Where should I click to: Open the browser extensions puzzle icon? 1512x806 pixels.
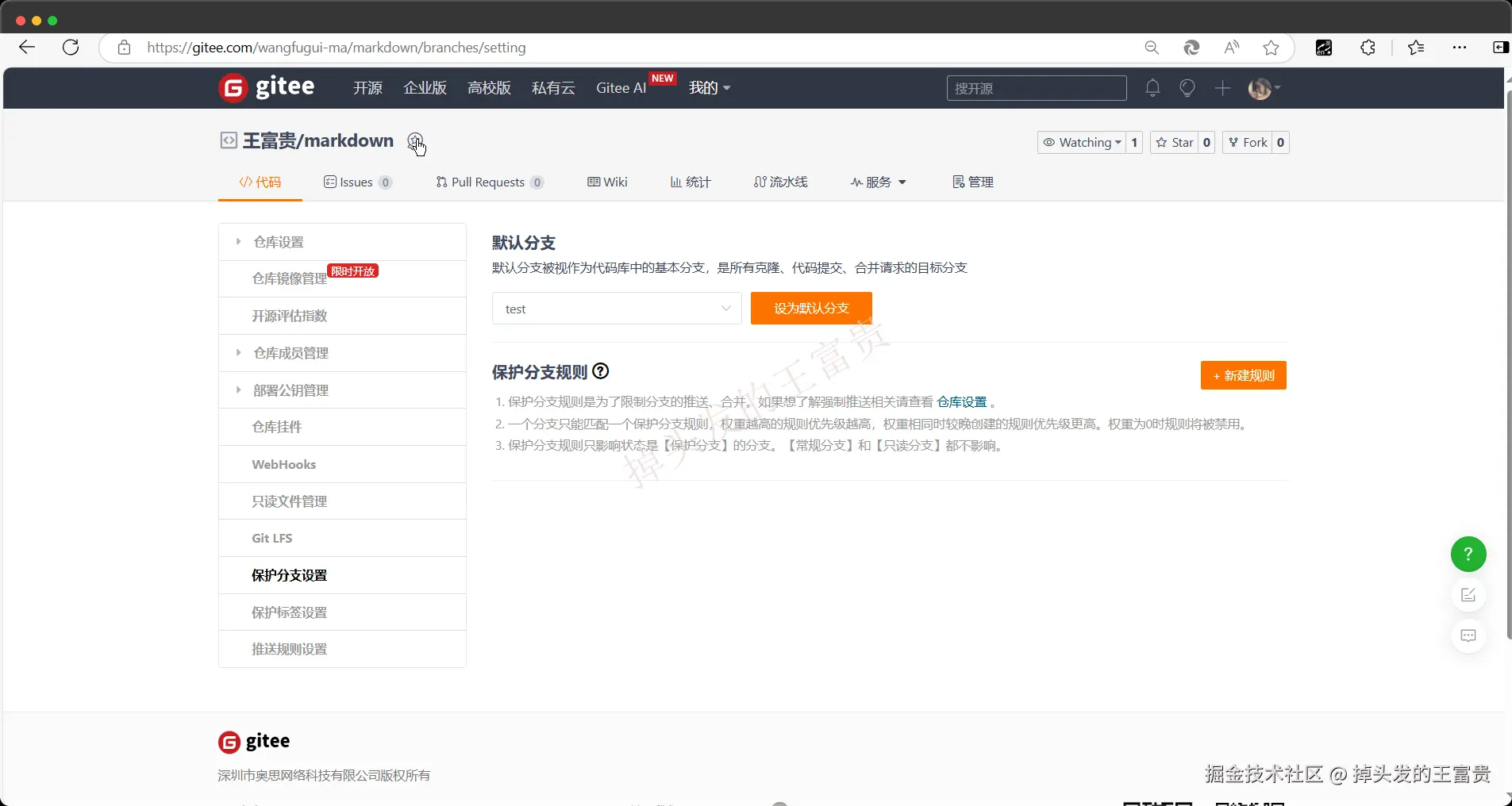[x=1368, y=48]
